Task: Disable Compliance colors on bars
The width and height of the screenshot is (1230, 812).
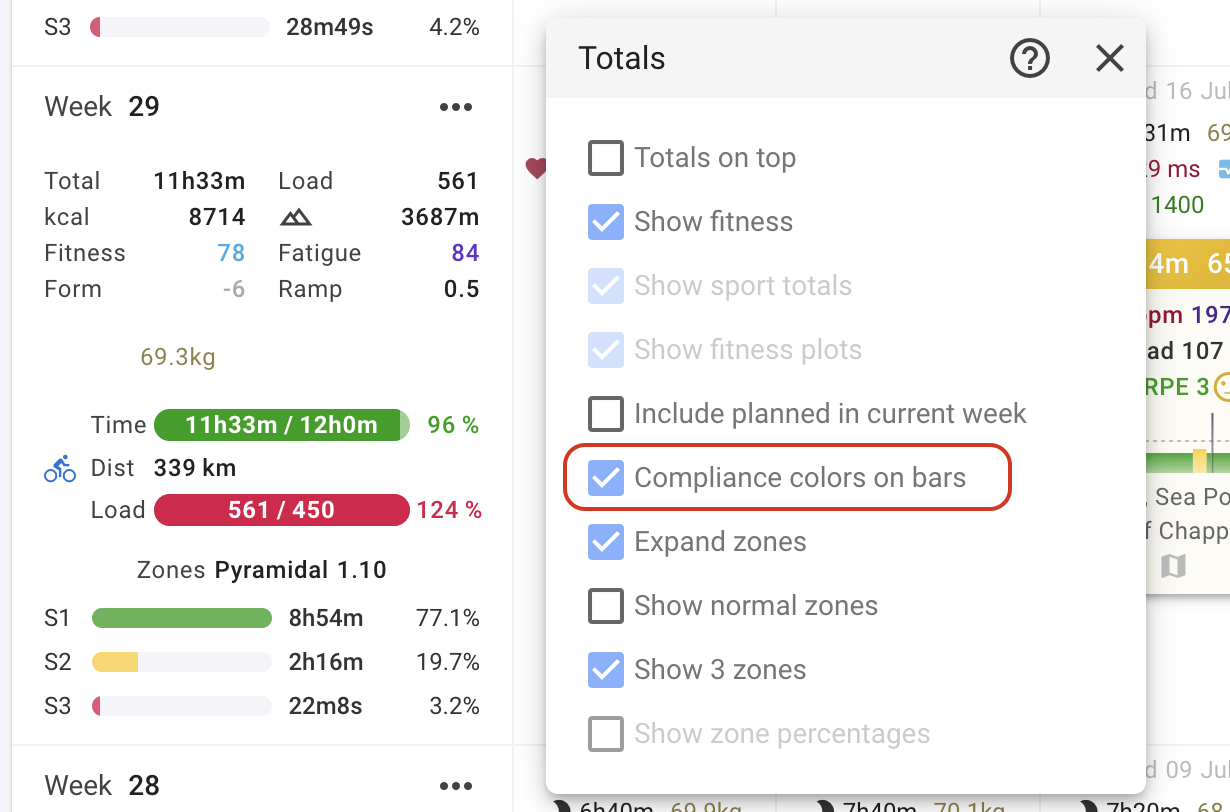Action: coord(606,478)
